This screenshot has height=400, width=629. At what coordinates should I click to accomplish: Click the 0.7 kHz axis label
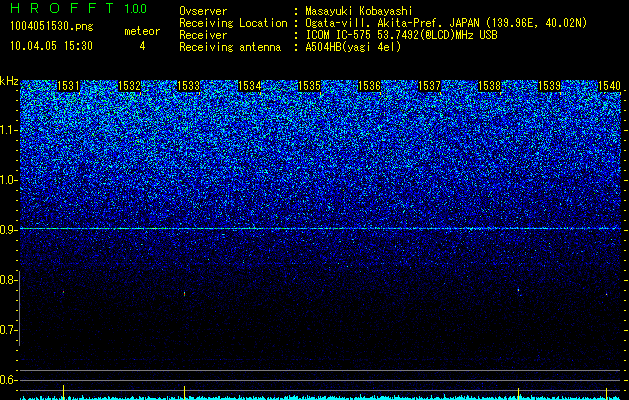[x=8, y=330]
